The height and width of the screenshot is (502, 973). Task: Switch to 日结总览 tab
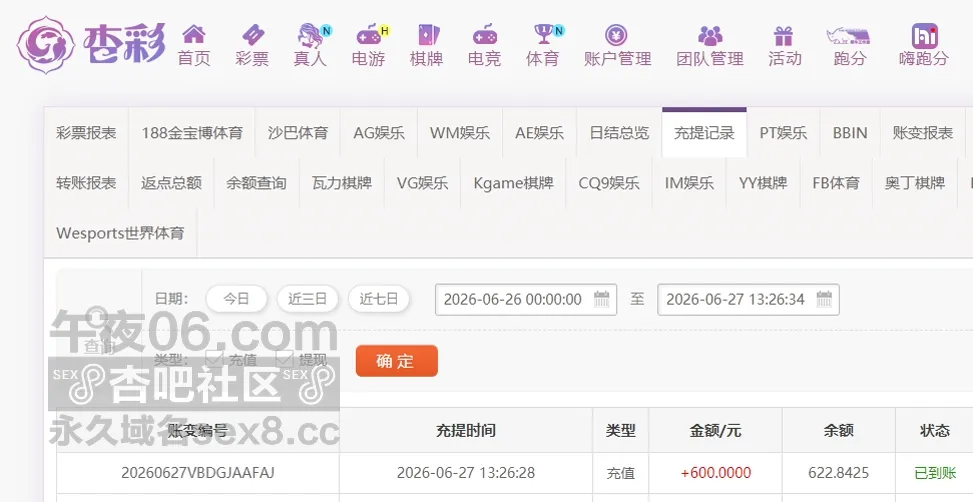click(x=619, y=132)
